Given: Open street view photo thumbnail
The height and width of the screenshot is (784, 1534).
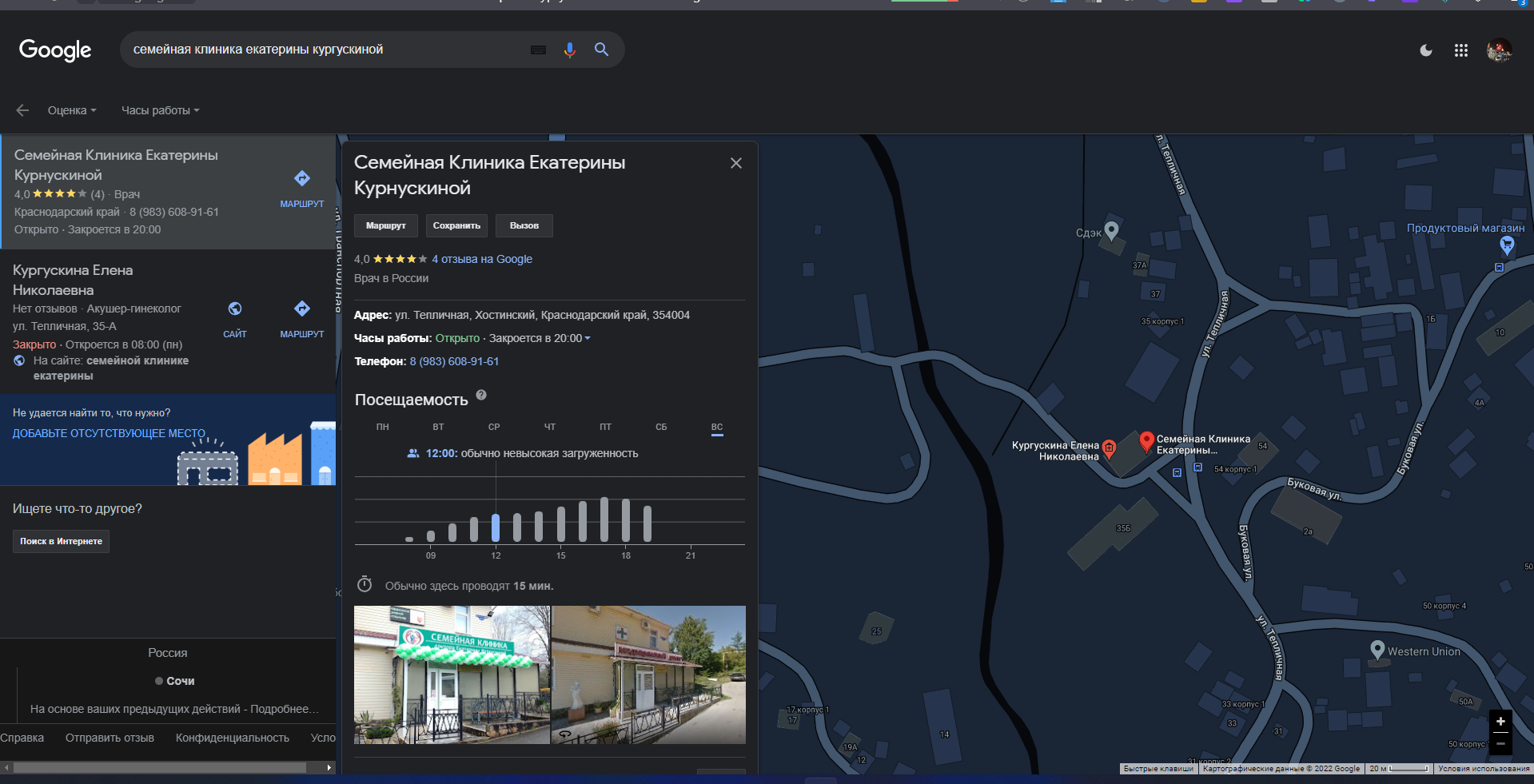Looking at the screenshot, I should 649,675.
